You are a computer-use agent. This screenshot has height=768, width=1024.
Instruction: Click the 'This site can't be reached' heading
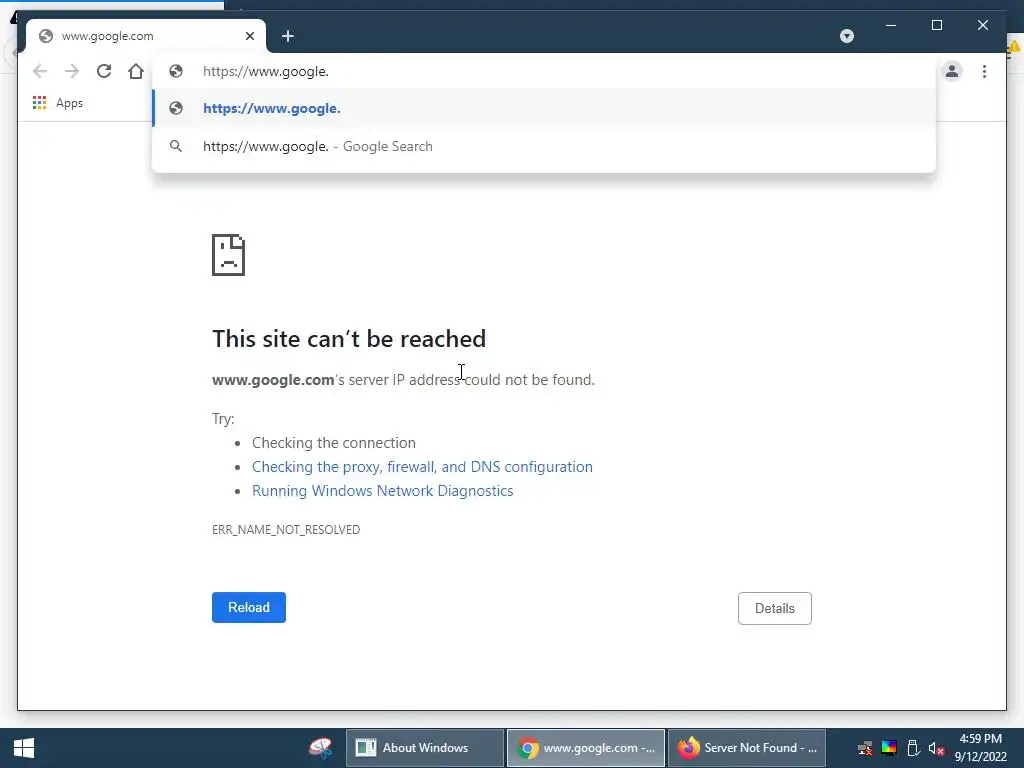[349, 339]
